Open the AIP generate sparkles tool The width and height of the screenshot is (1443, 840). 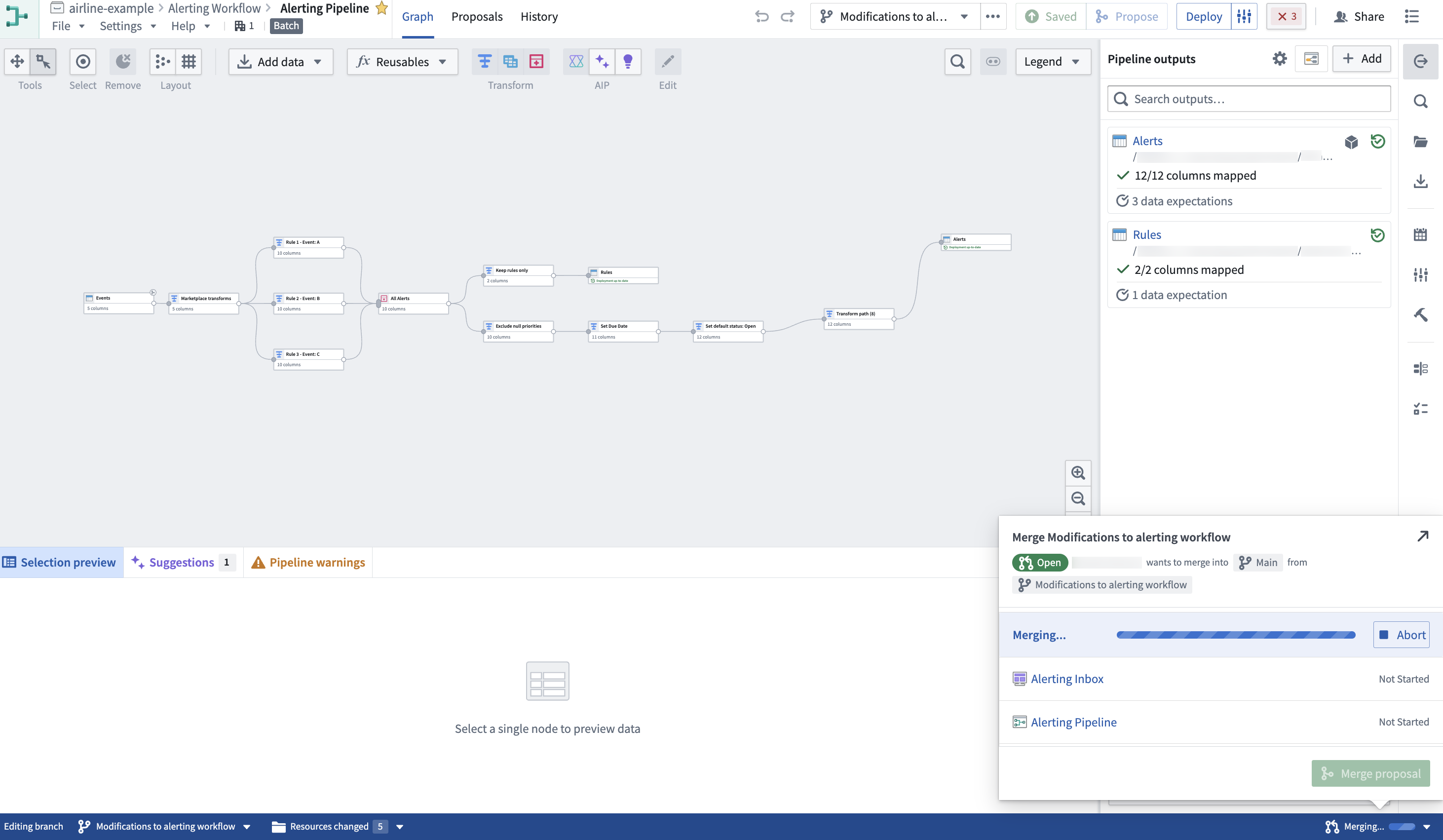click(601, 61)
